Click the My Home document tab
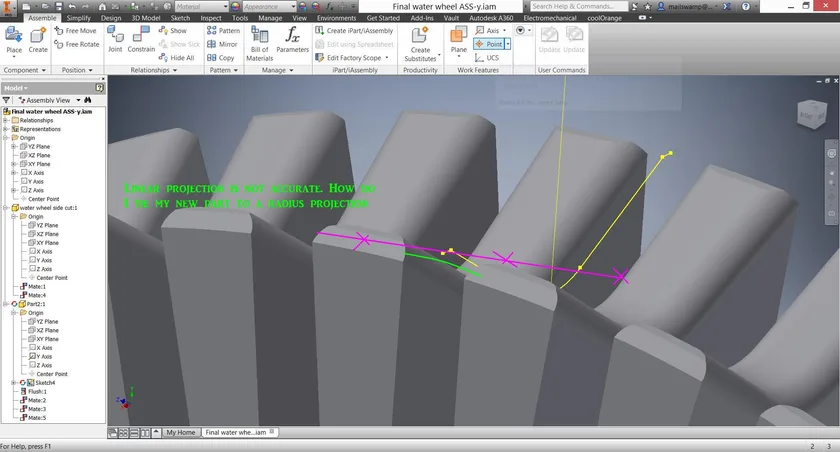Viewport: 840px width, 452px height. (x=181, y=432)
